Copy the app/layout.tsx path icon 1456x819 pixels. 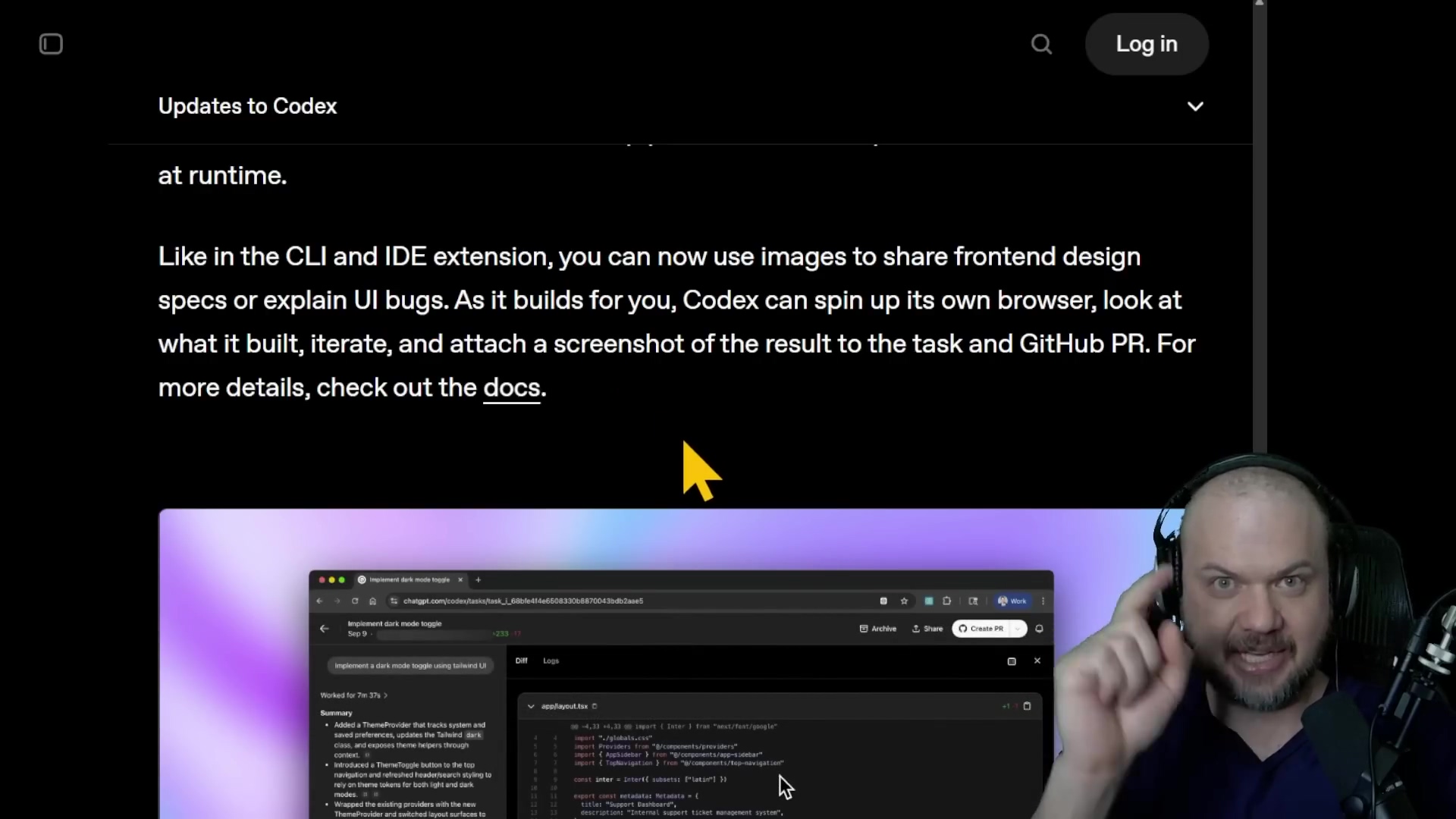(595, 706)
